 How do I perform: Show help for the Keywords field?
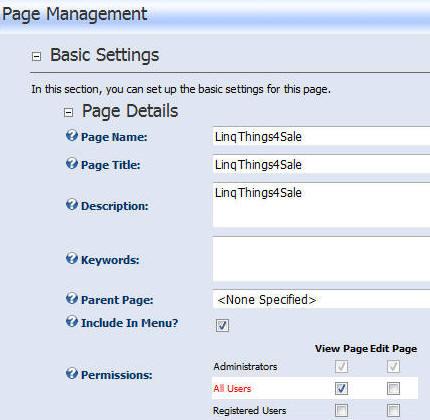tap(72, 258)
